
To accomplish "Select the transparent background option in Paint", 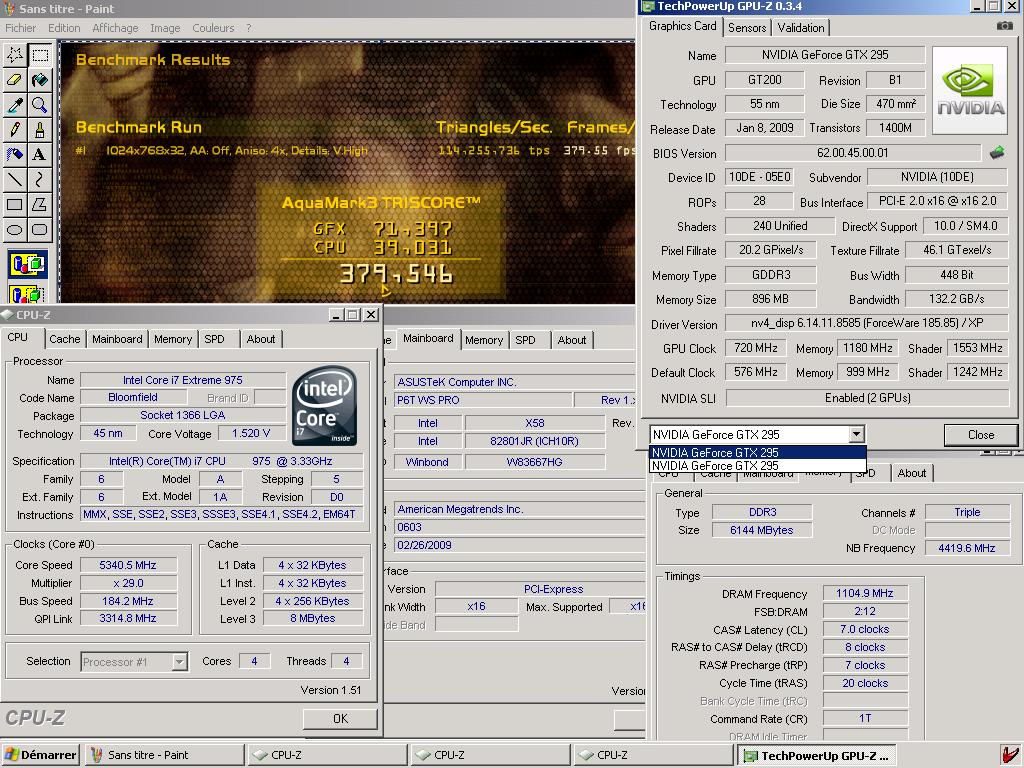I will tap(27, 293).
